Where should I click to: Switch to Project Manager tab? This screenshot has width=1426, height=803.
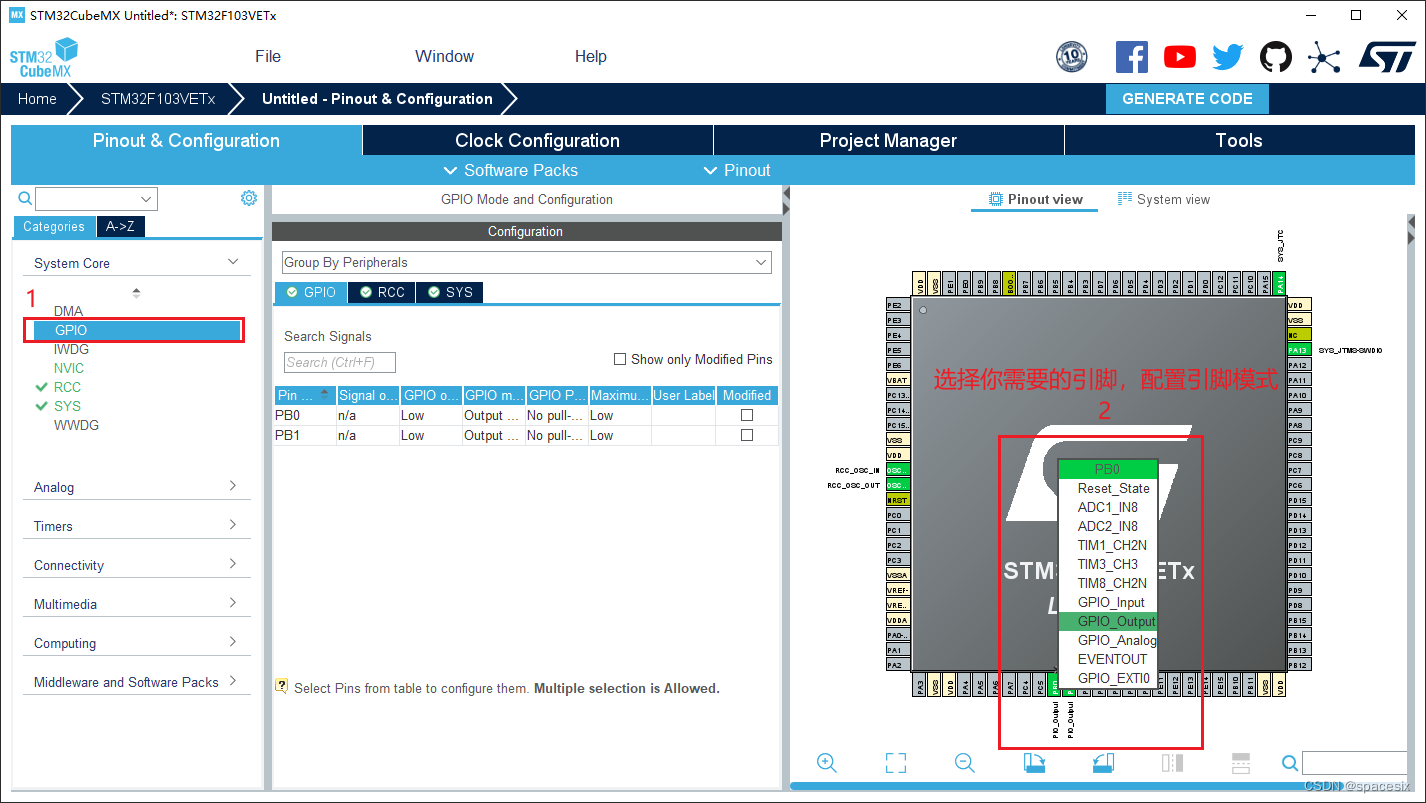pos(888,140)
